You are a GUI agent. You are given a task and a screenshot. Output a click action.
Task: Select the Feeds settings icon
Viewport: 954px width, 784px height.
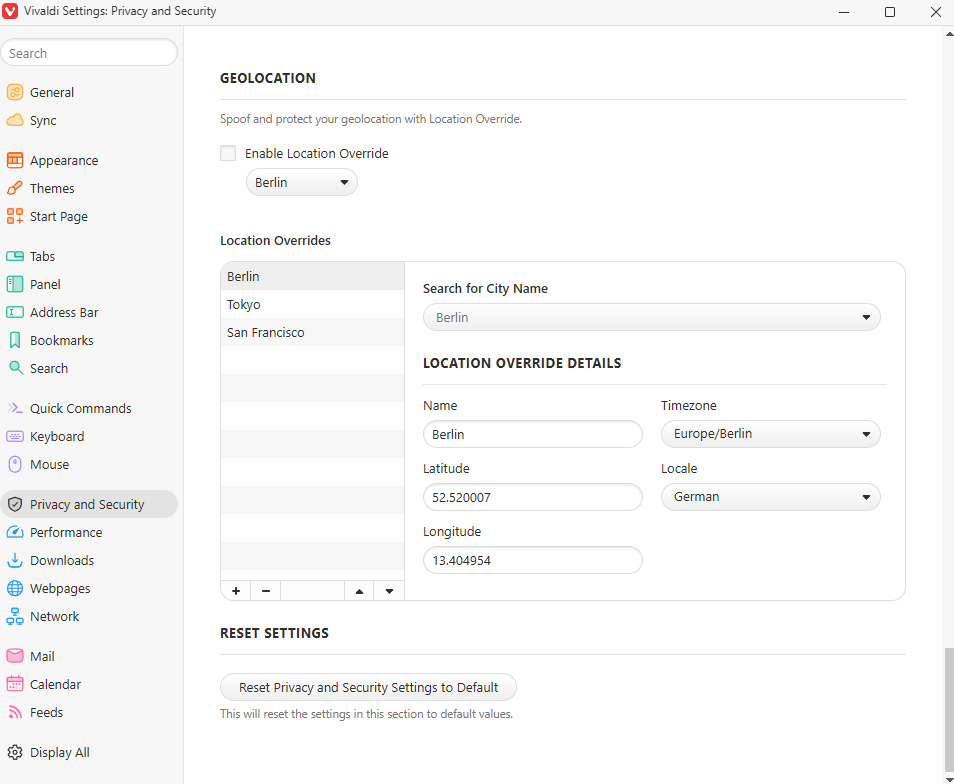(x=17, y=712)
